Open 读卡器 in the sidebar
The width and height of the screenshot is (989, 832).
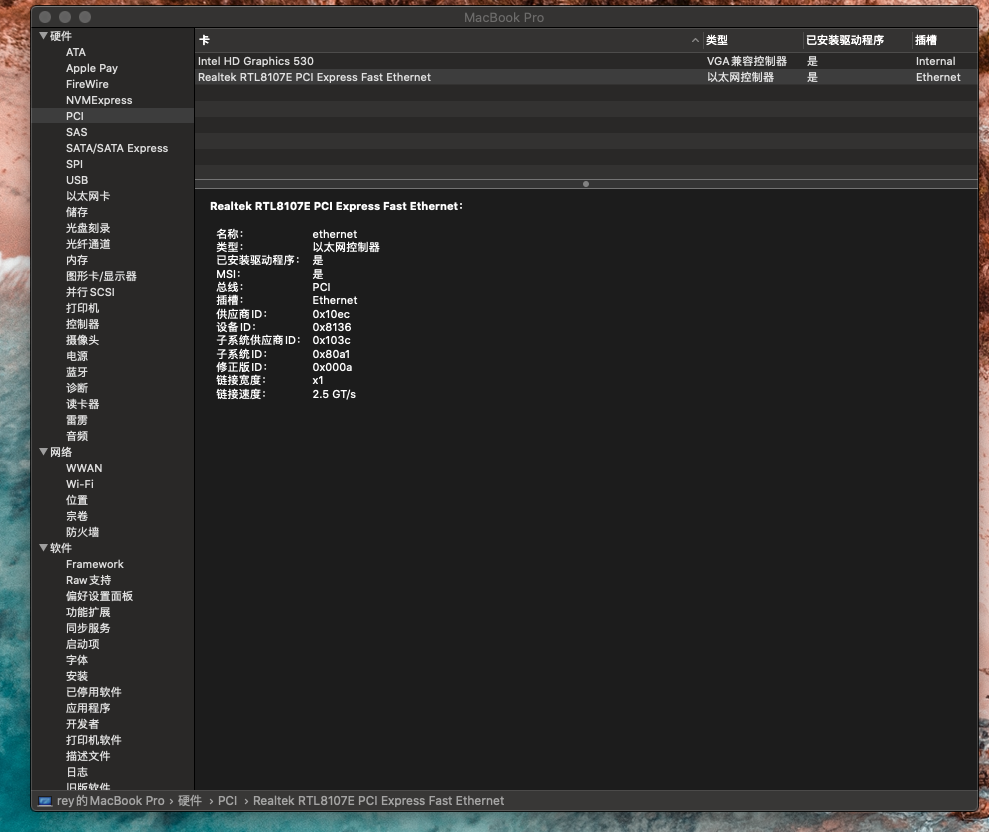pos(82,404)
